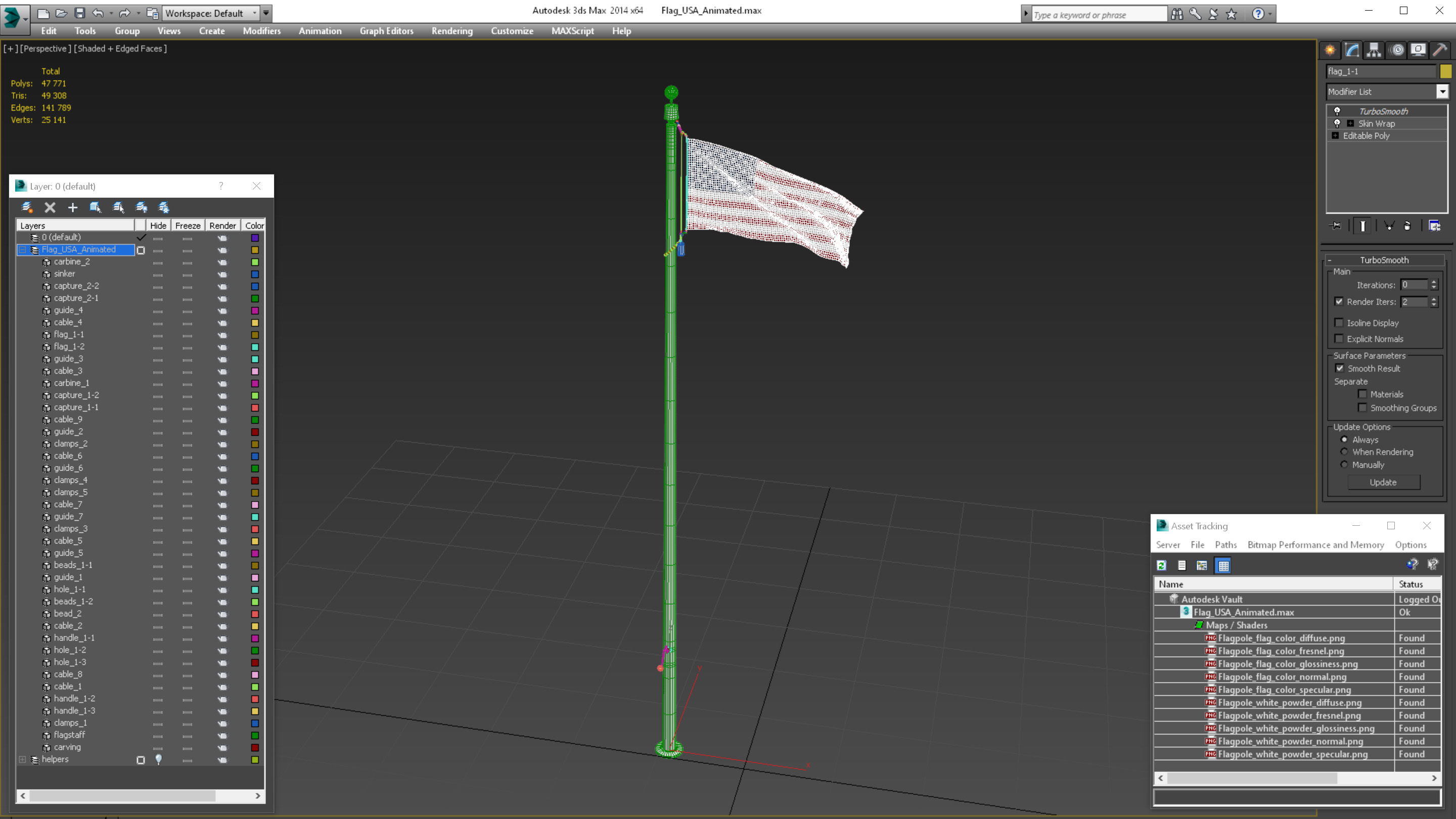
Task: Toggle Smooth Result checkbox
Action: [x=1340, y=368]
